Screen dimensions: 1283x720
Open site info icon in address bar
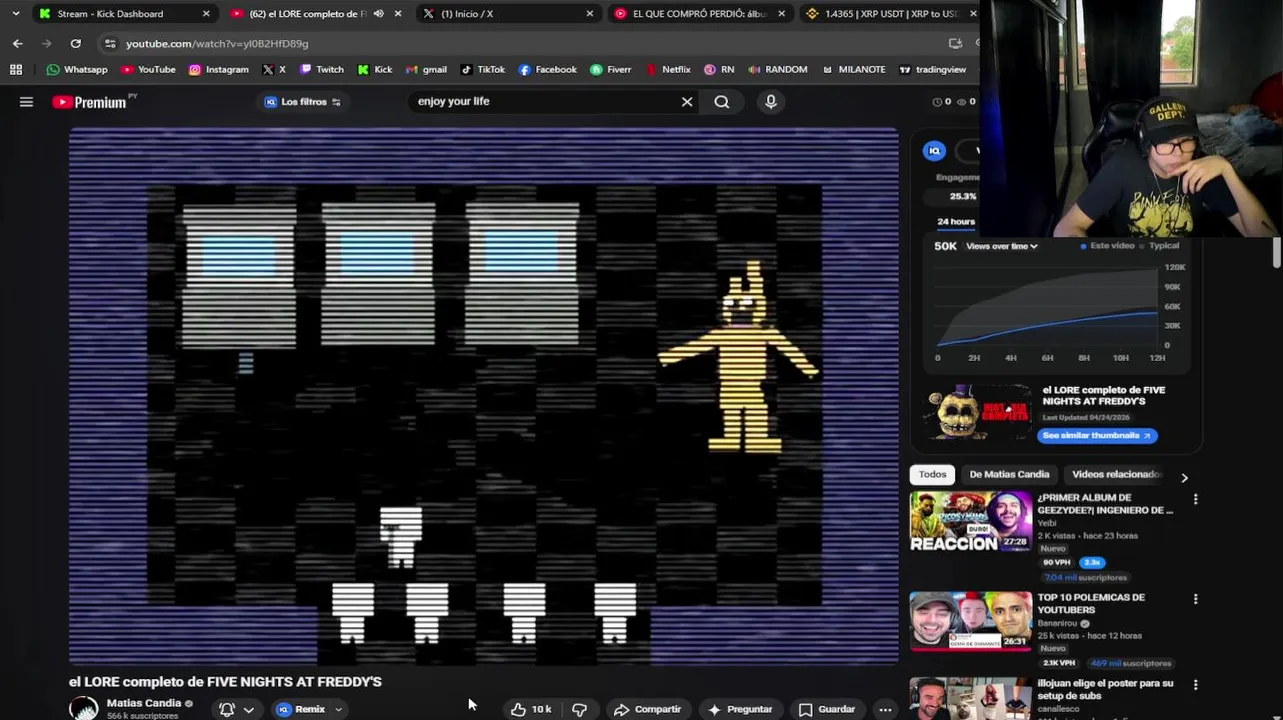click(110, 43)
